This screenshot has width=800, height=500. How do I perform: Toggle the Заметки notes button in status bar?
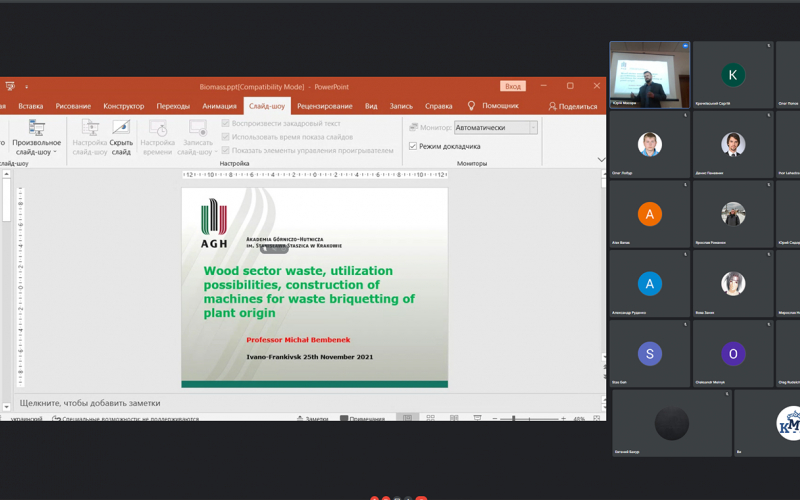(x=312, y=418)
